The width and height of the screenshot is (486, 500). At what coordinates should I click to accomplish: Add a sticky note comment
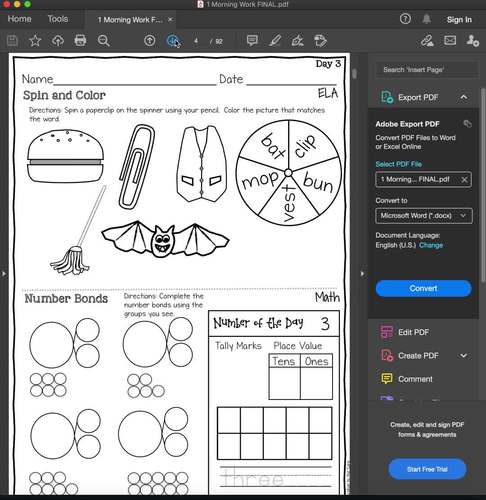[x=252, y=41]
